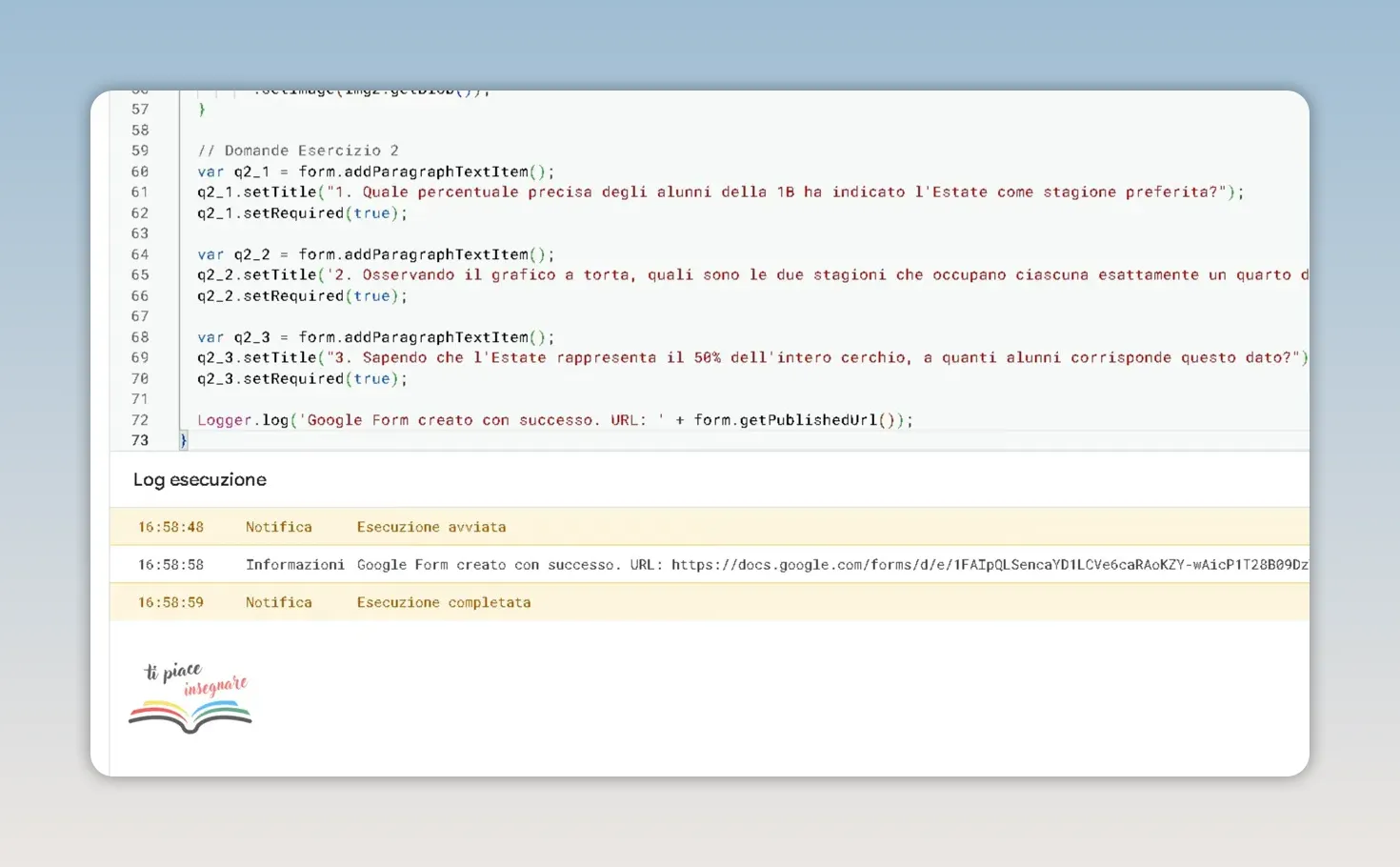Click the q2_2.setTitle code line
Viewport: 1400px width, 867px height.
point(753,275)
